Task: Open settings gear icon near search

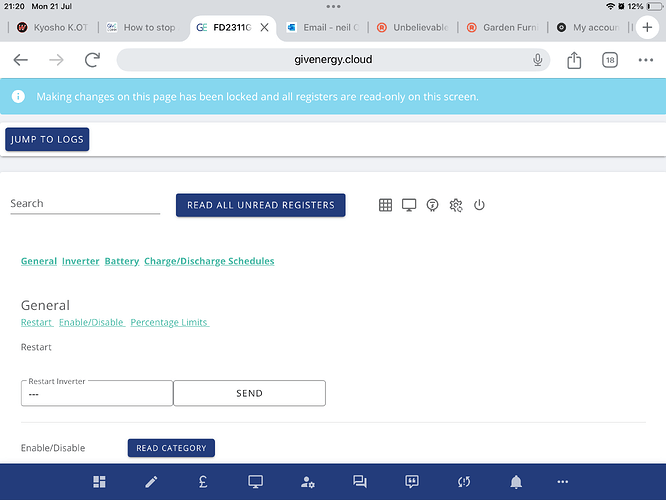Action: 456,205
